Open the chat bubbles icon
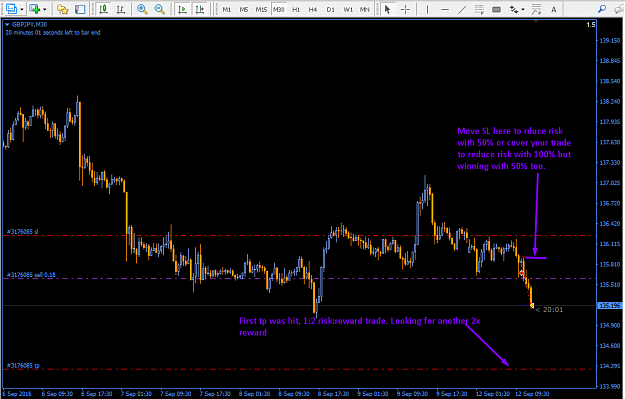Image resolution: width=625 pixels, height=399 pixels. (619, 9)
